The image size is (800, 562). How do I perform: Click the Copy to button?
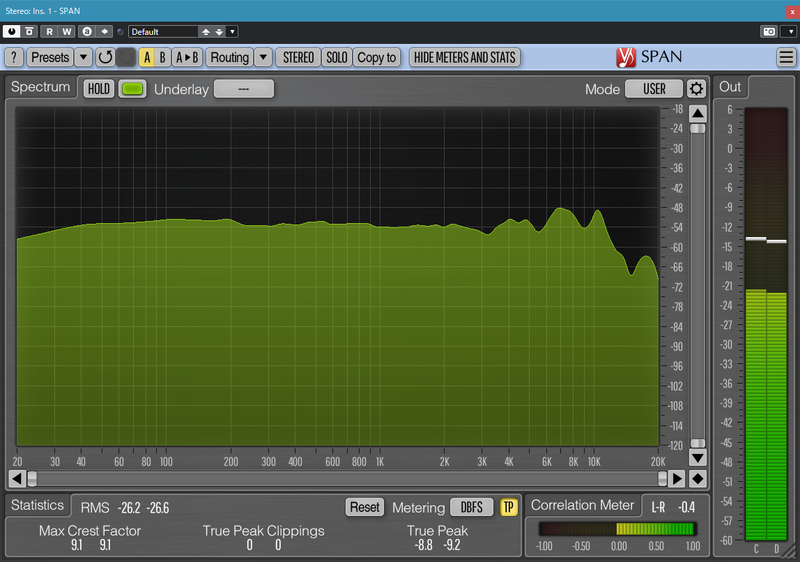pos(377,57)
